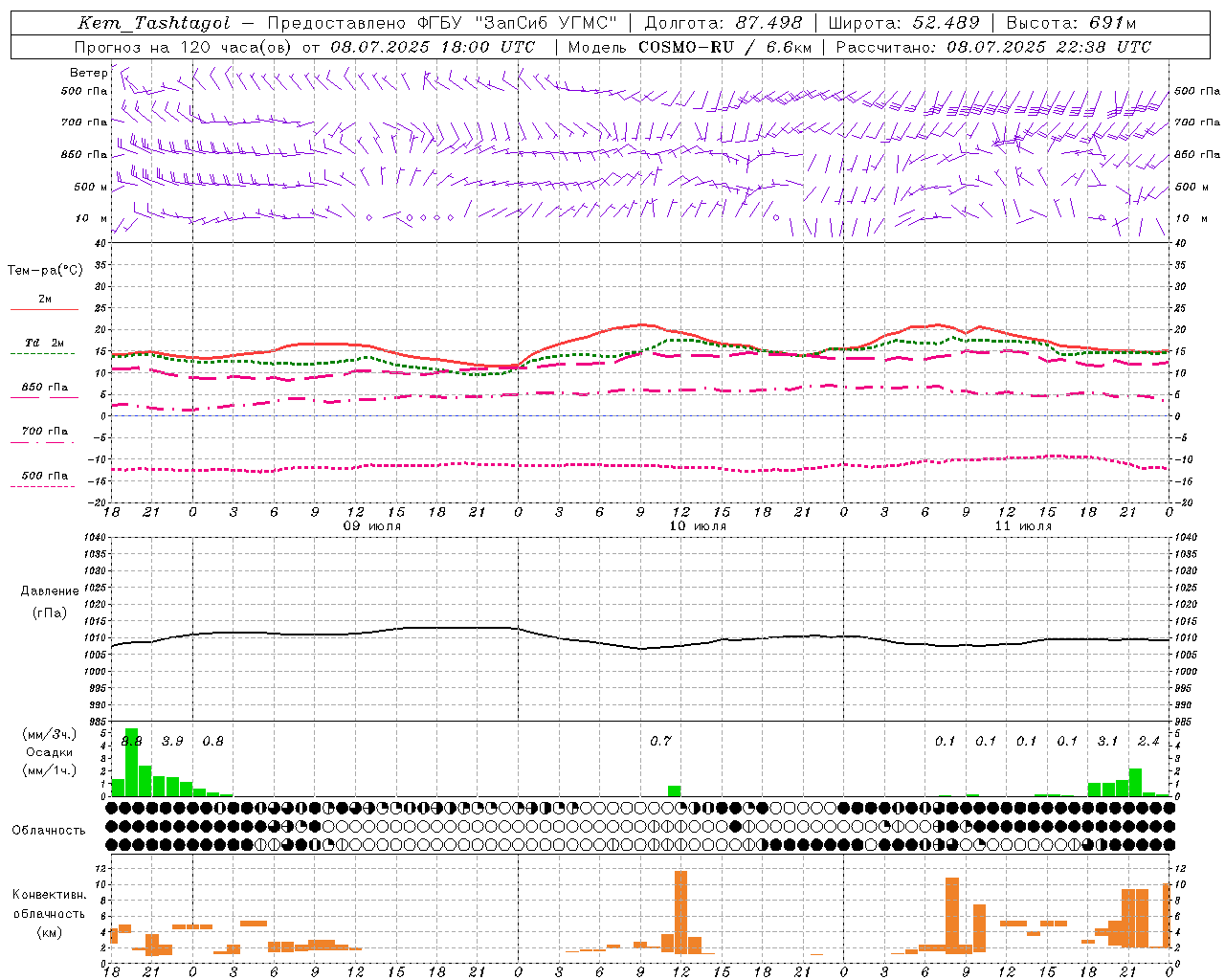Click the (мм/1ч.) unit label

(x=50, y=770)
